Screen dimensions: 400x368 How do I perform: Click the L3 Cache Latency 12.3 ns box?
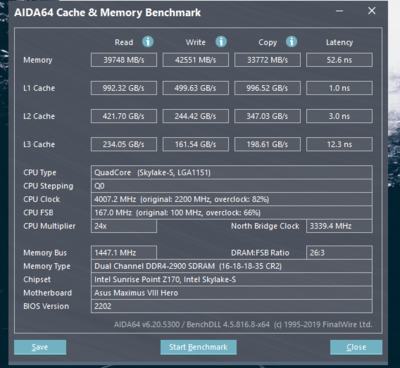pyautogui.click(x=339, y=144)
